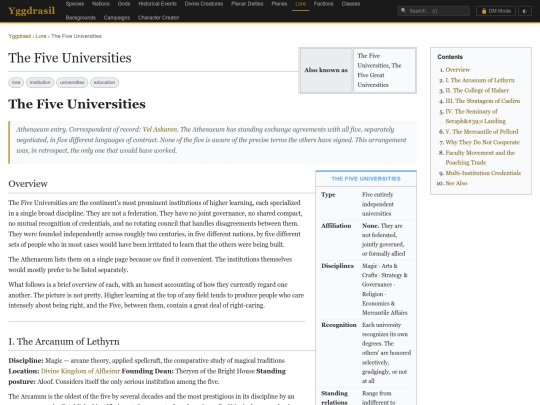Open the Planes menu
Image resolution: width=540 pixels, height=405 pixels.
pyautogui.click(x=279, y=4)
